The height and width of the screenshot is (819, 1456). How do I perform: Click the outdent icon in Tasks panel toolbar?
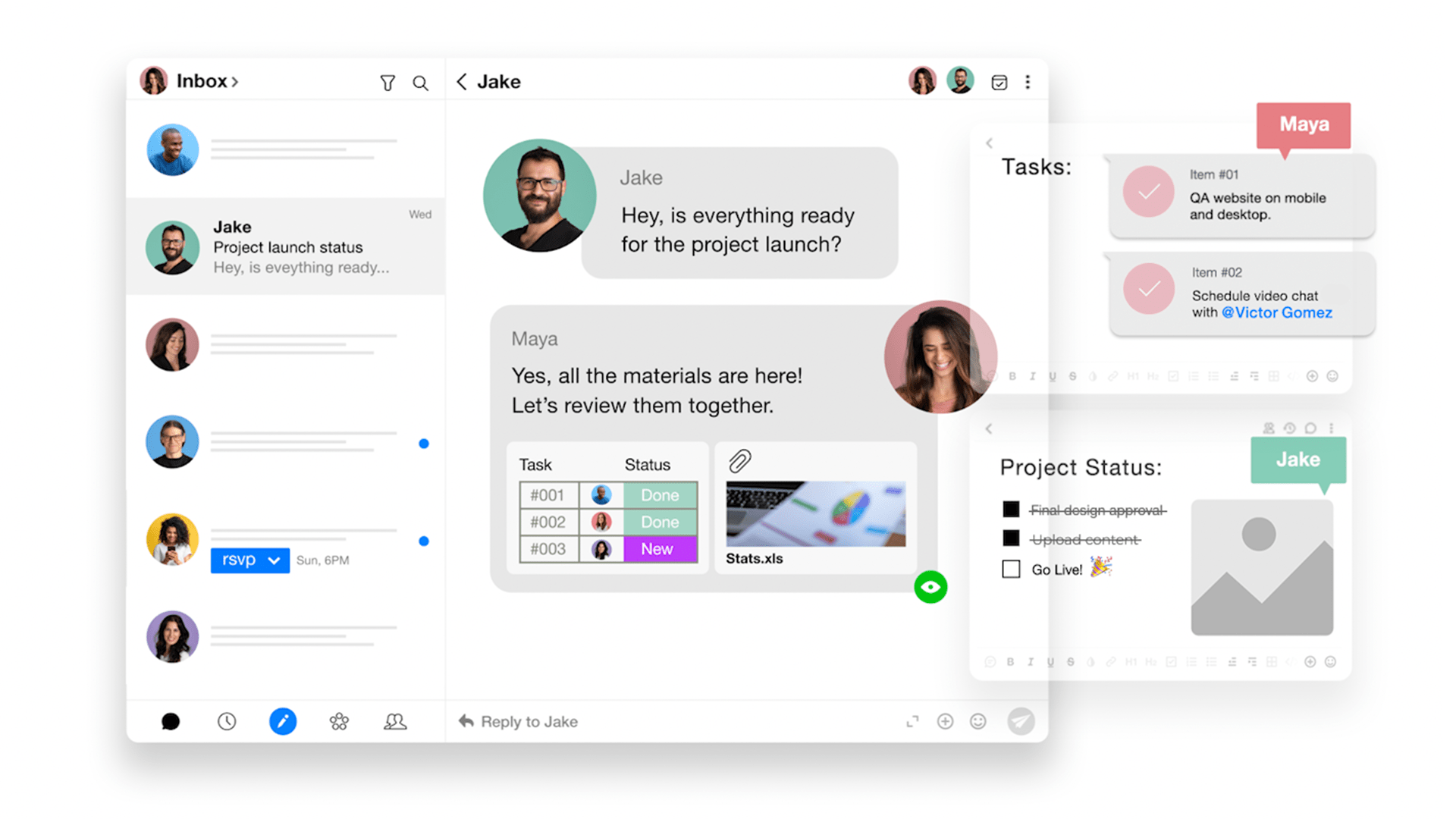click(1234, 376)
